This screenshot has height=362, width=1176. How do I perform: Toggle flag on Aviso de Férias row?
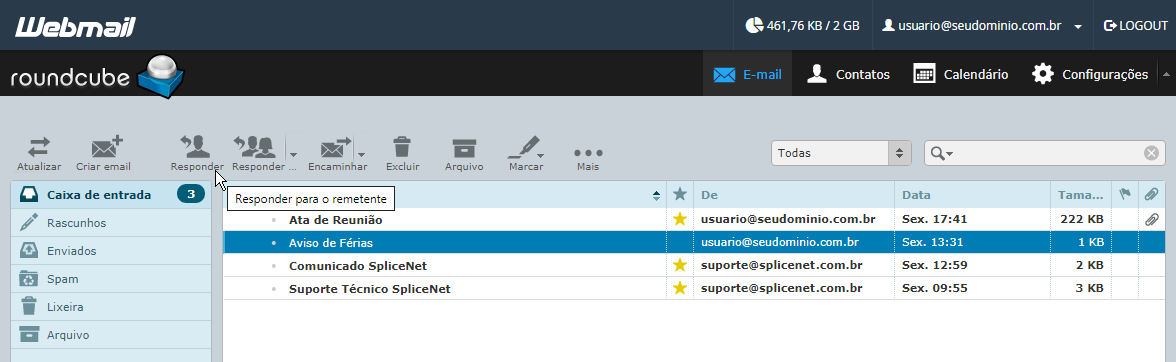click(x=1125, y=243)
